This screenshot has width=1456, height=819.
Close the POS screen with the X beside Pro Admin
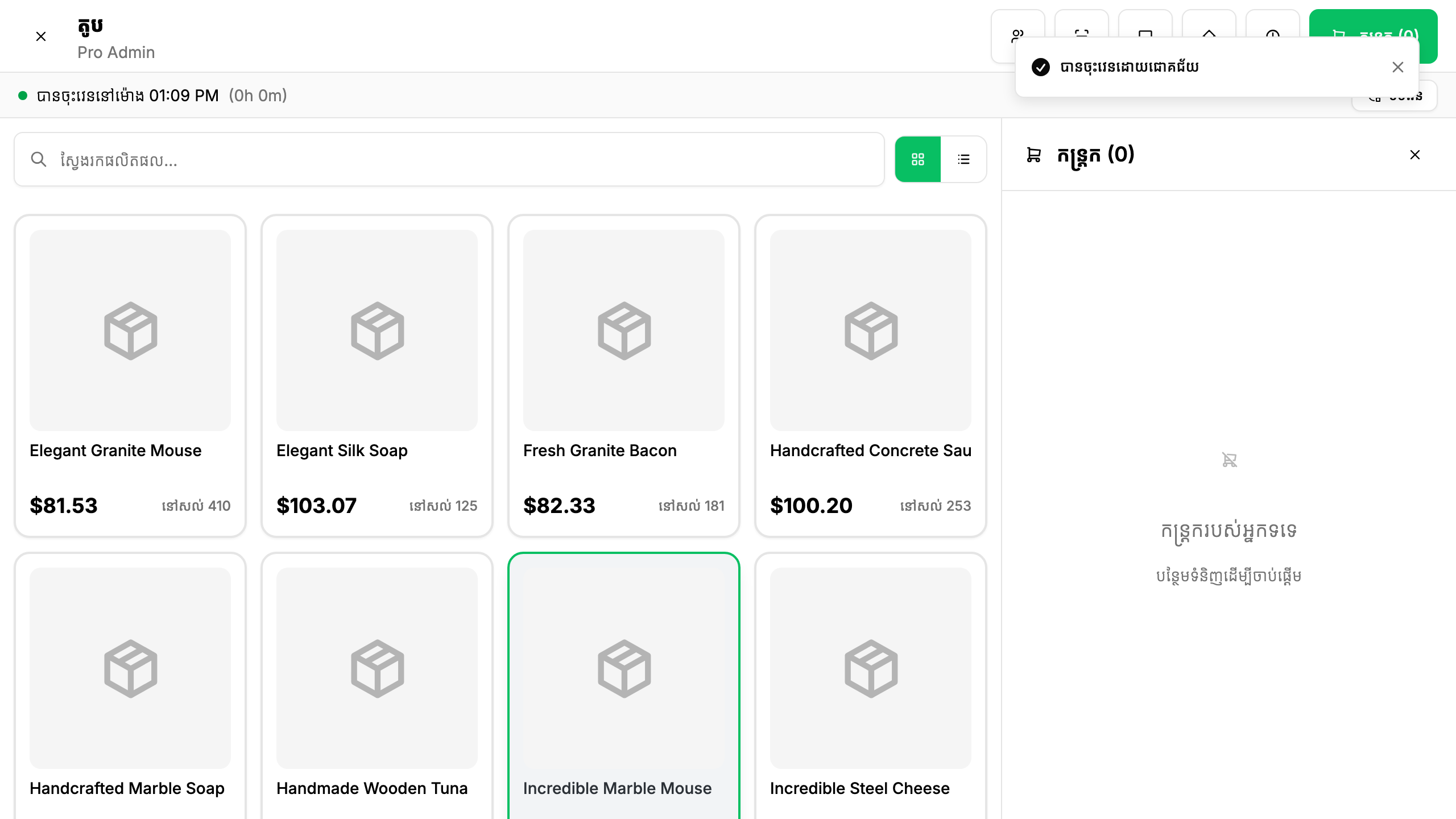pyautogui.click(x=41, y=36)
